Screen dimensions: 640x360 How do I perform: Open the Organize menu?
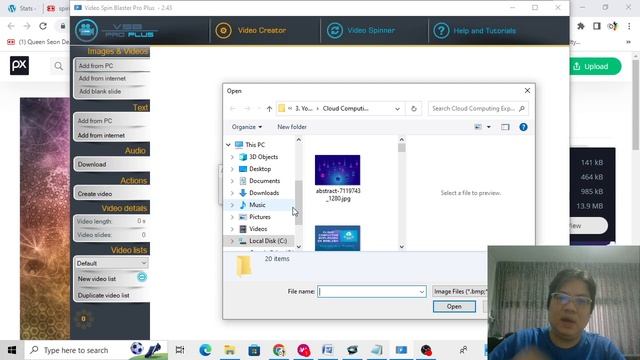pyautogui.click(x=247, y=127)
